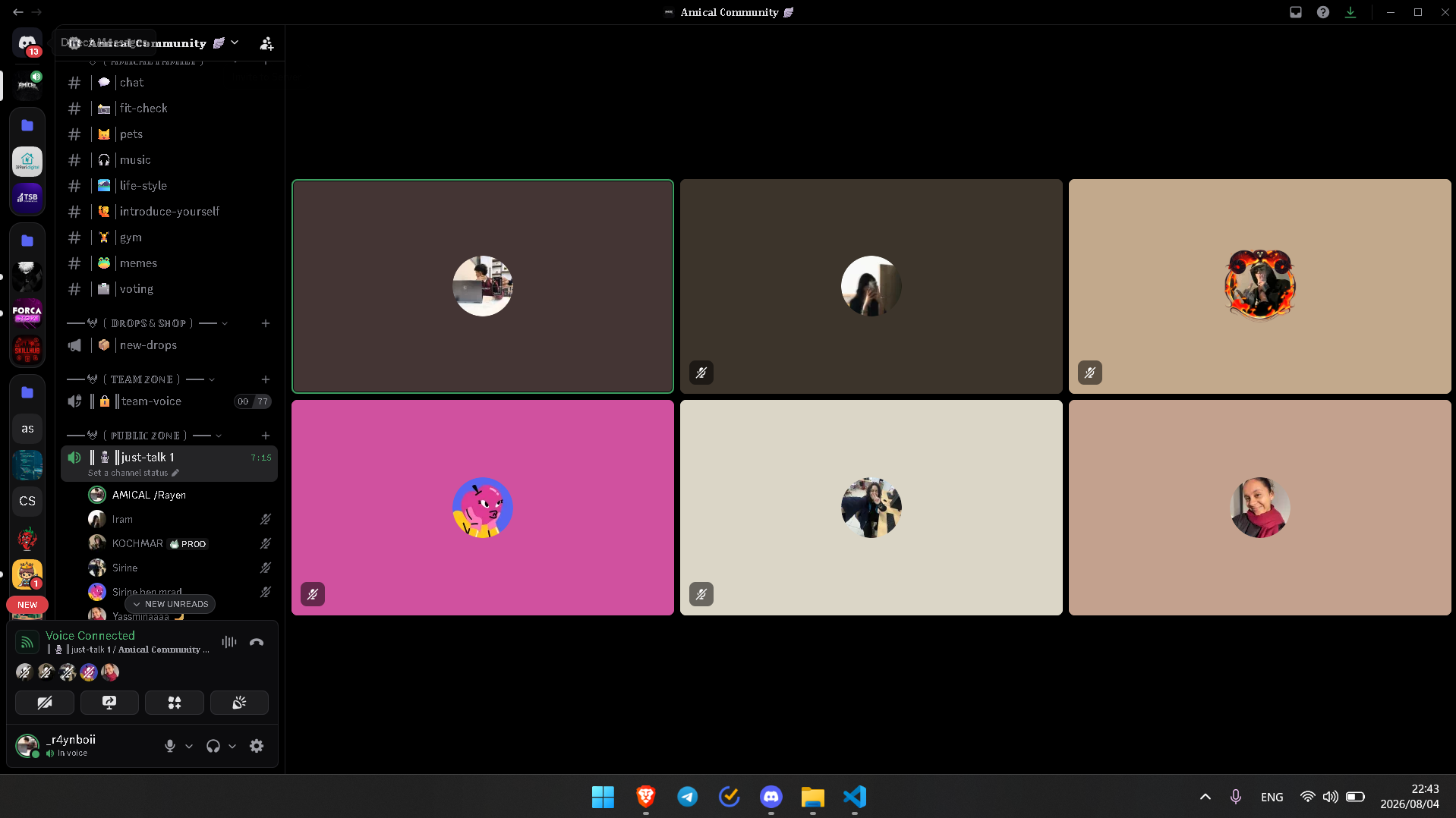Toggle noise suppression in Voice Connected panel
Screen dimensions: 1456x818
[x=229, y=642]
